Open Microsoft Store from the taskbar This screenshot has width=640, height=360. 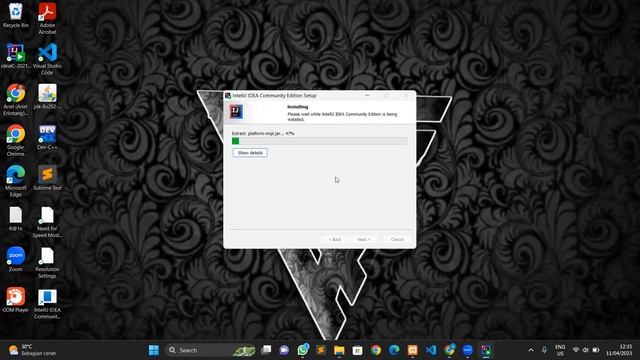point(358,350)
